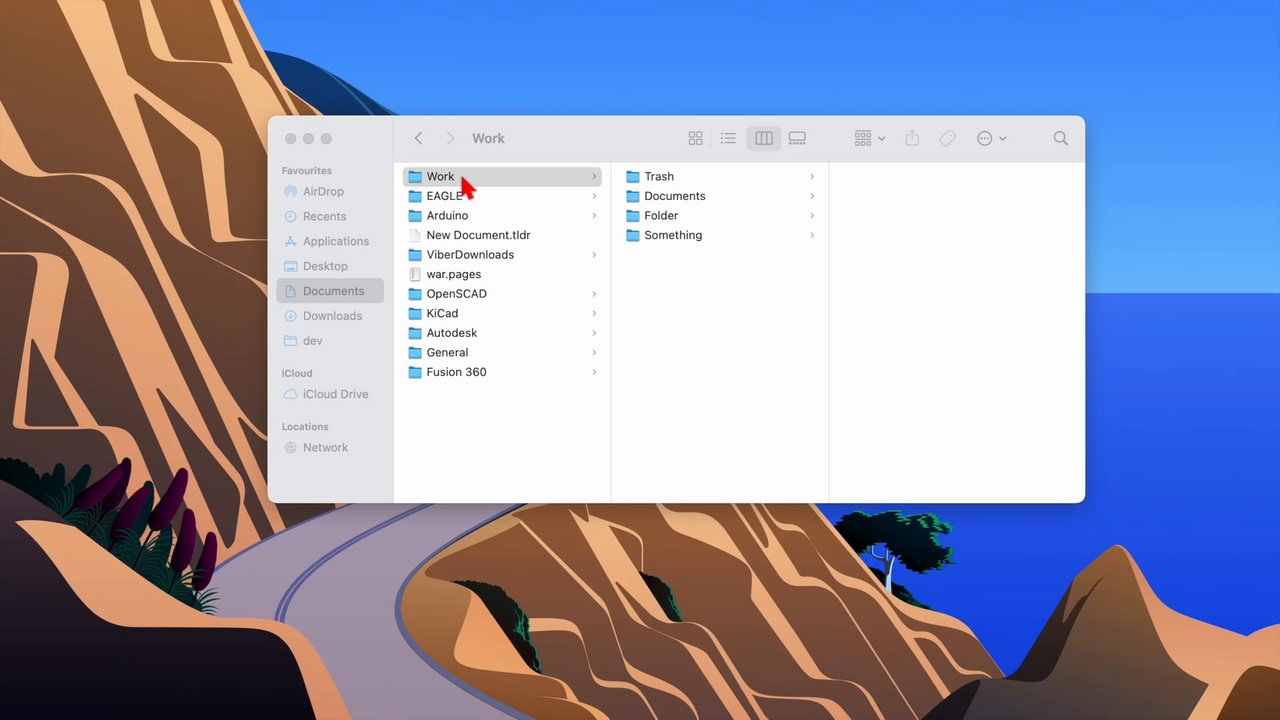The width and height of the screenshot is (1280, 720).
Task: Expand OpenSCAD via its chevron
Action: click(594, 294)
